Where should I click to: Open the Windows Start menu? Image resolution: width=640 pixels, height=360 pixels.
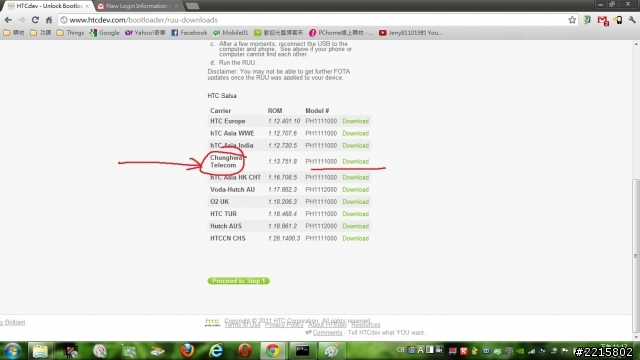12,351
